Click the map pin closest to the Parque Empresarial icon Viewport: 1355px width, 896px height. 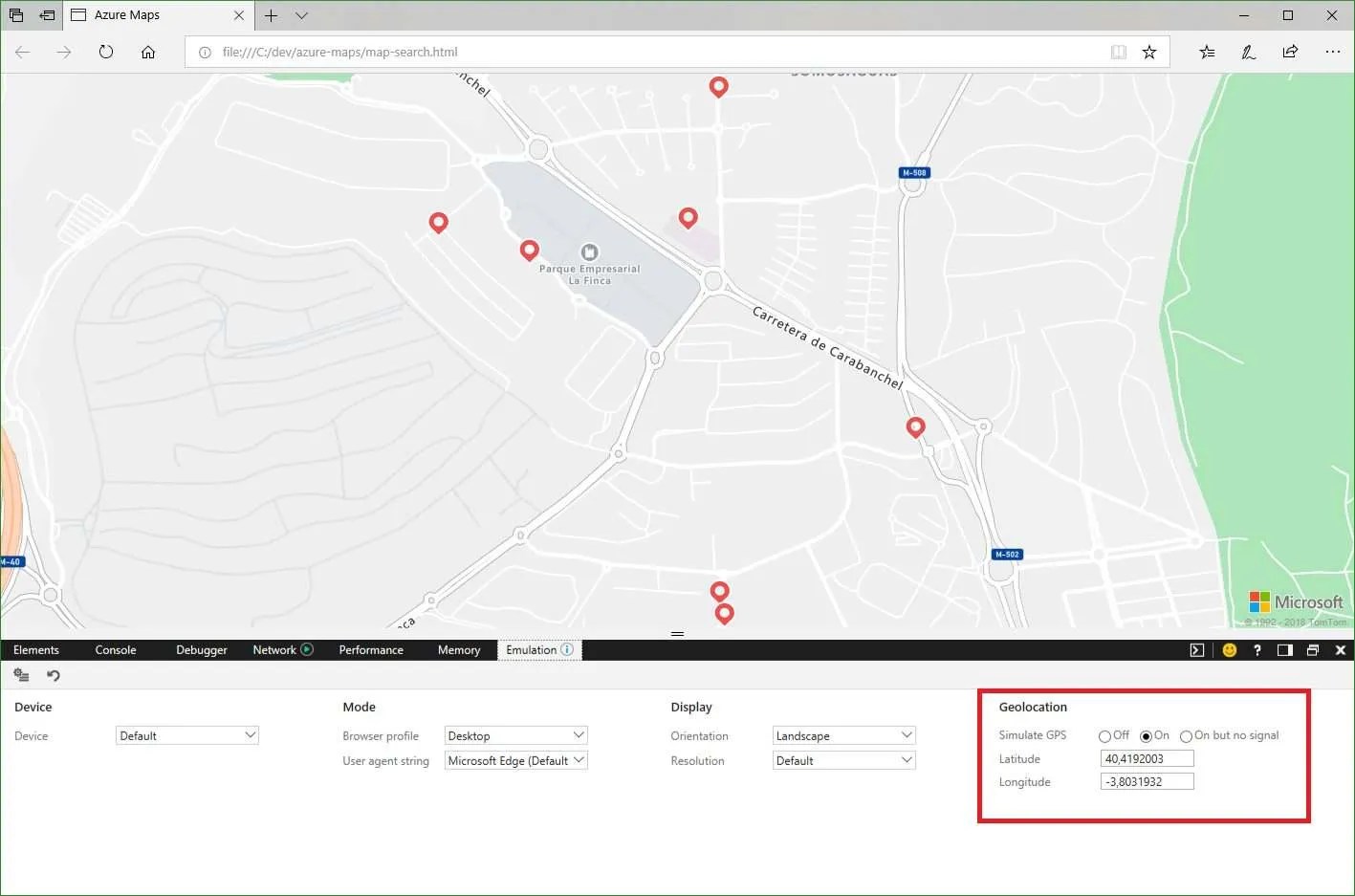[x=530, y=251]
